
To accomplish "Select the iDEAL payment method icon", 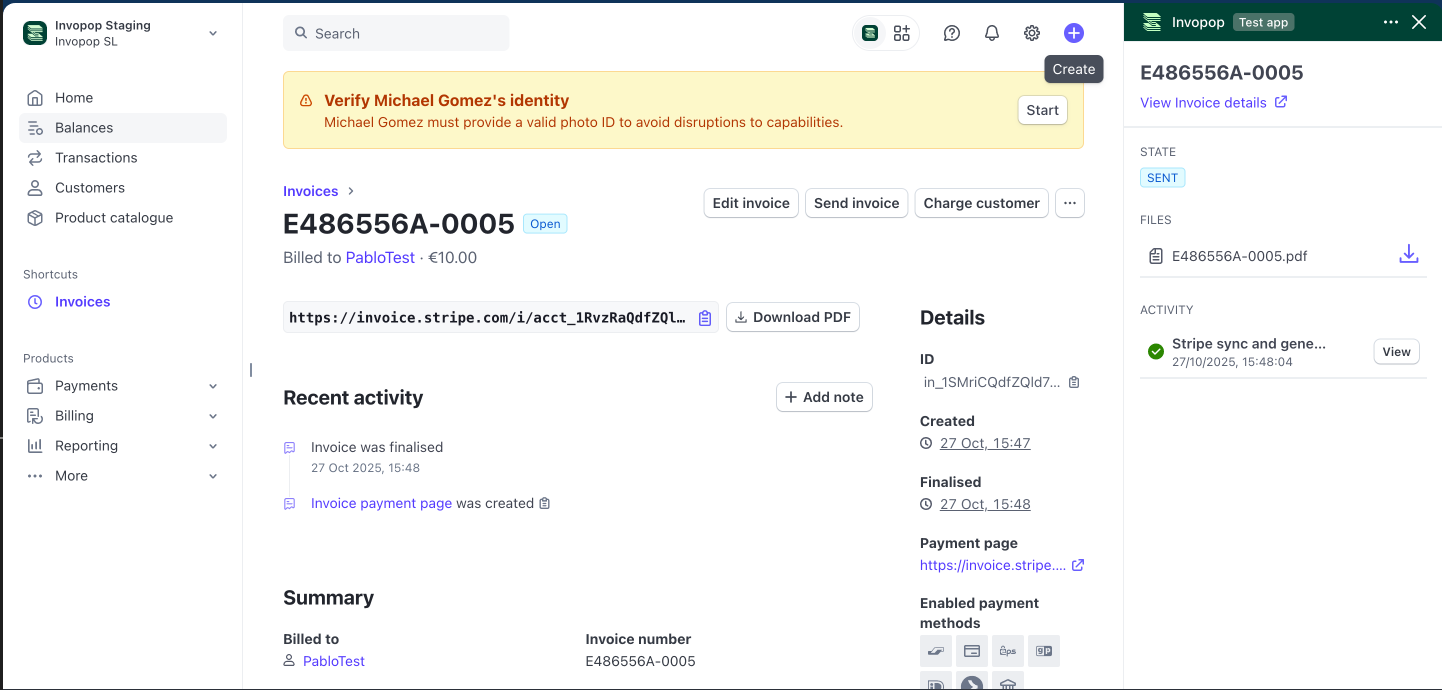I will tap(935, 684).
